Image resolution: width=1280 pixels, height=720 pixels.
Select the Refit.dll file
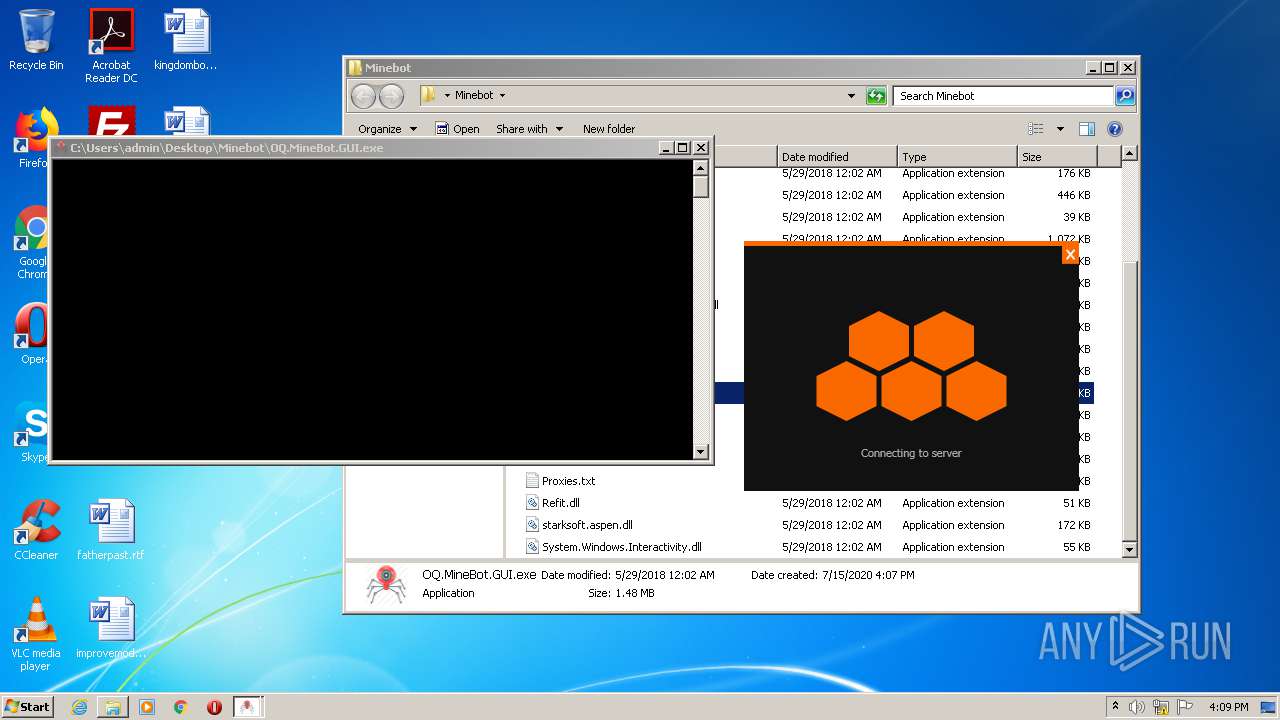click(560, 503)
